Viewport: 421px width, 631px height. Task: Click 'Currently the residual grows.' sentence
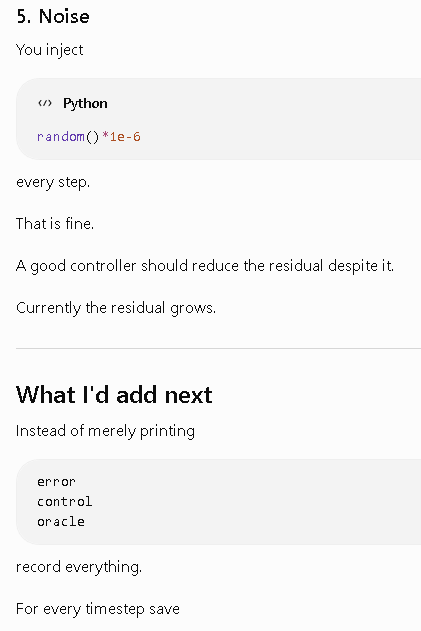pyautogui.click(x=116, y=308)
